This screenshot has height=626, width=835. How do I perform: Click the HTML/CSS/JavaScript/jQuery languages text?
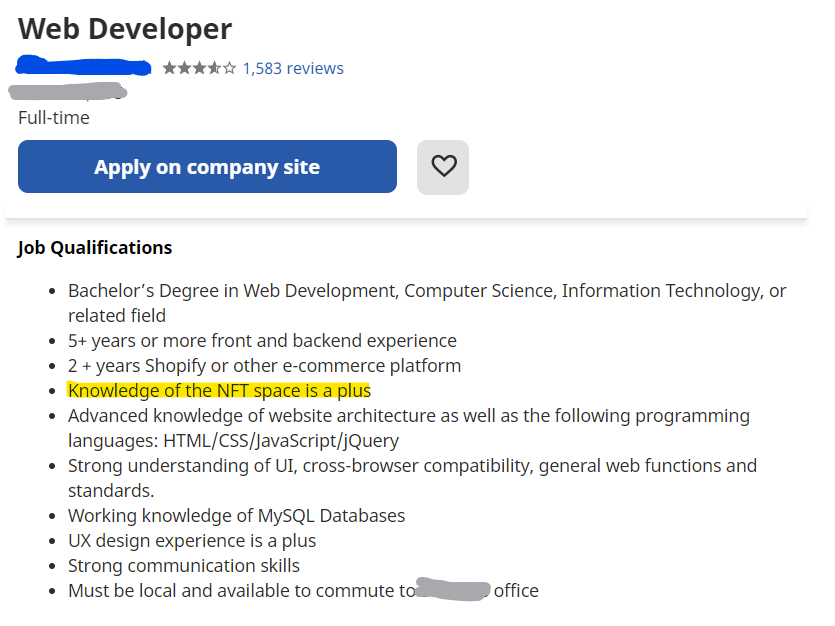pos(281,441)
